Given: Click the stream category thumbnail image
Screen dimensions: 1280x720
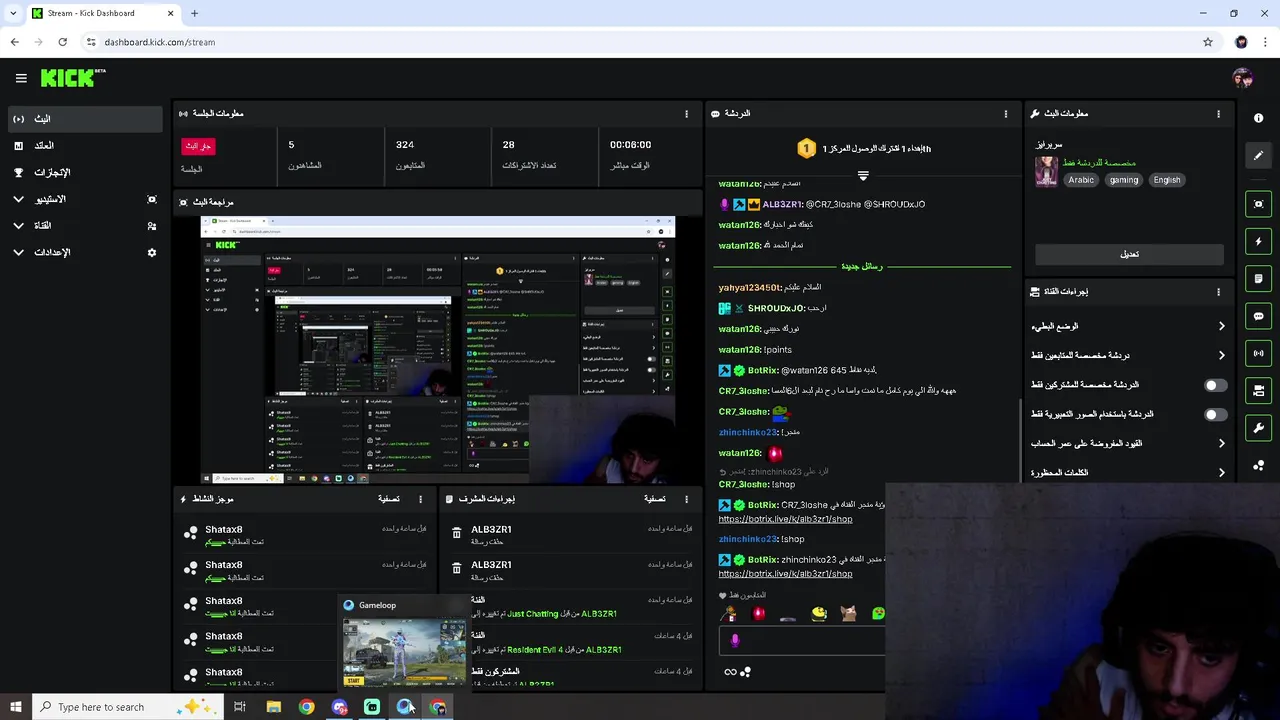Looking at the screenshot, I should 1046,171.
